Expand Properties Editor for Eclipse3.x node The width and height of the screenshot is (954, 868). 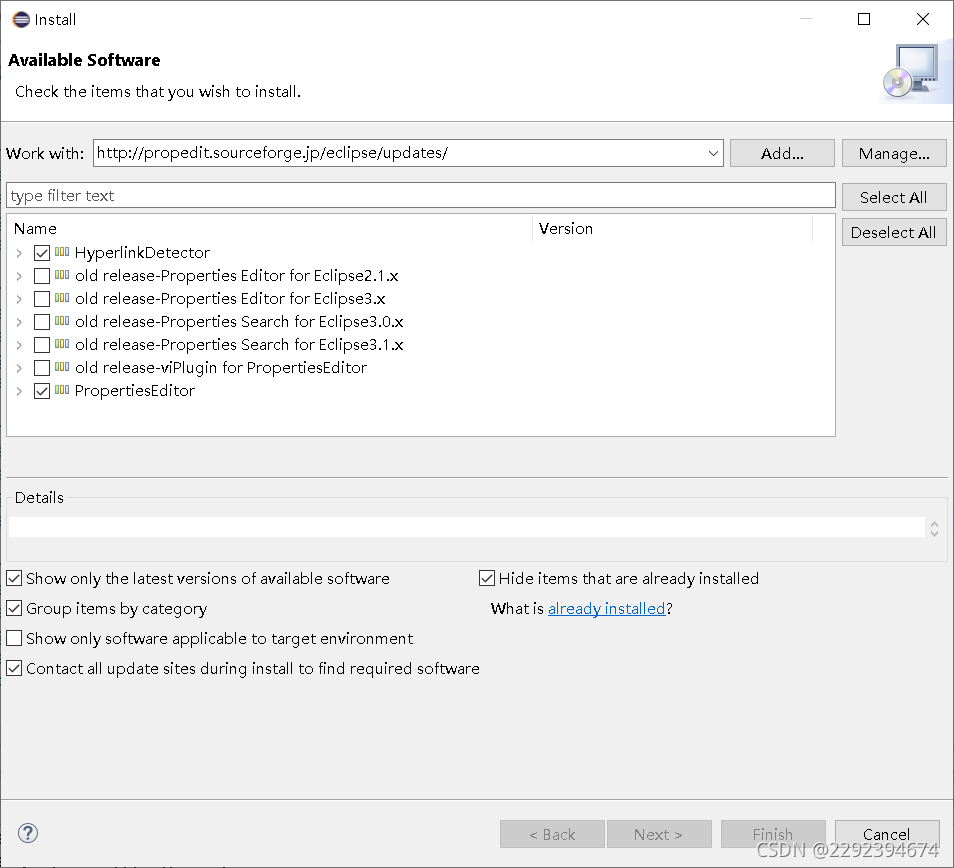(19, 299)
